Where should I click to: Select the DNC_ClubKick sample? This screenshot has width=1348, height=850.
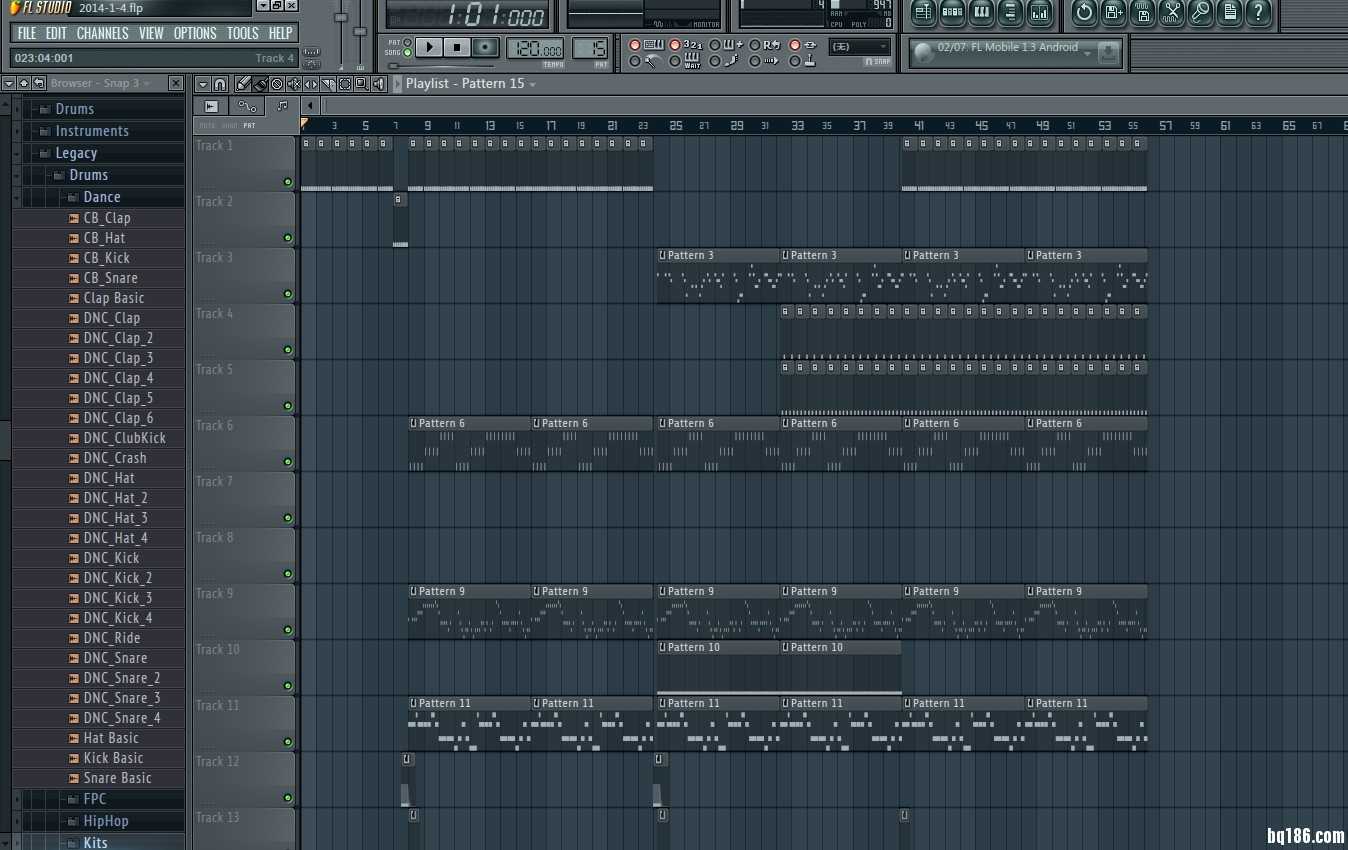125,438
